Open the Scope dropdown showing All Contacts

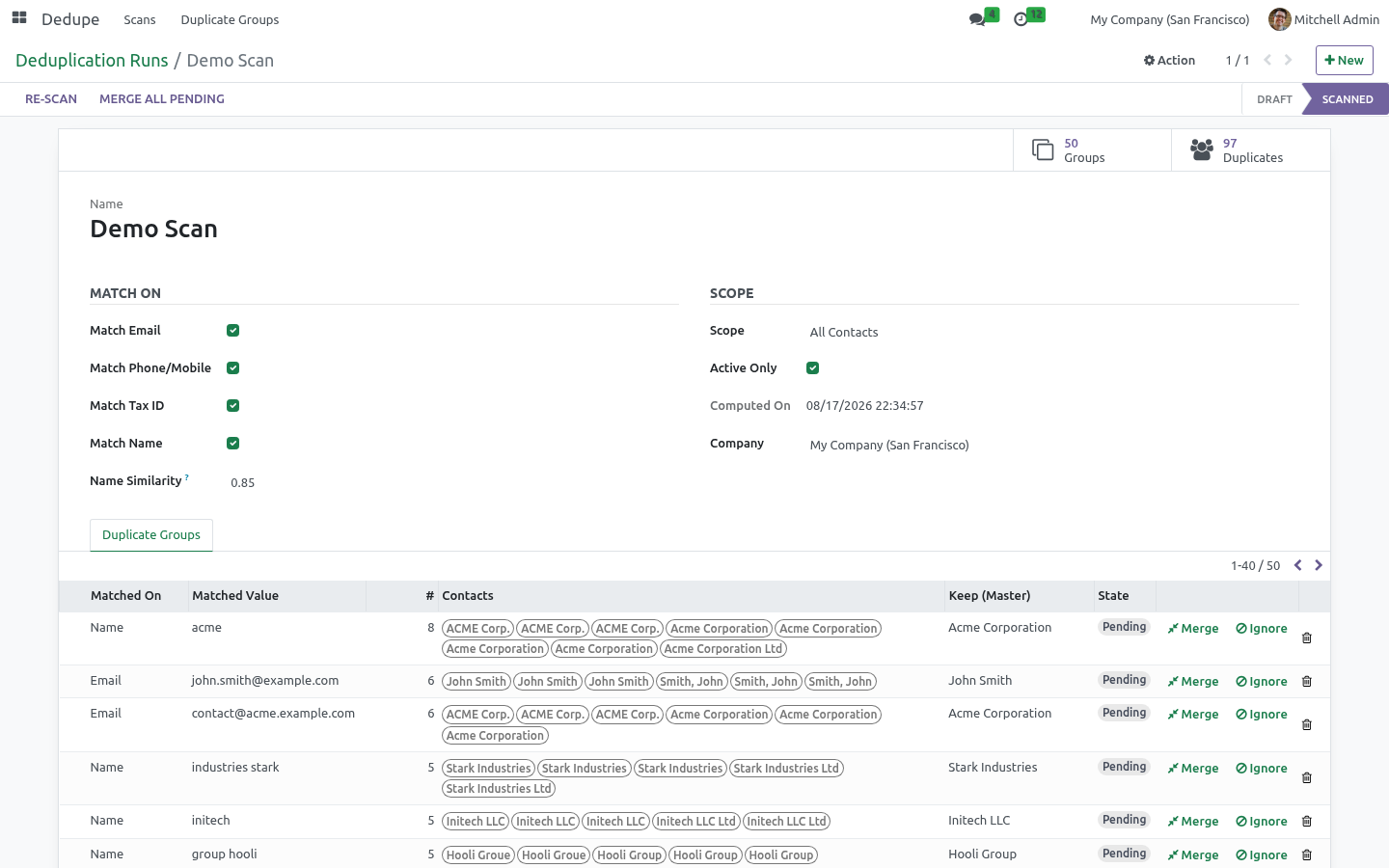(x=1052, y=332)
